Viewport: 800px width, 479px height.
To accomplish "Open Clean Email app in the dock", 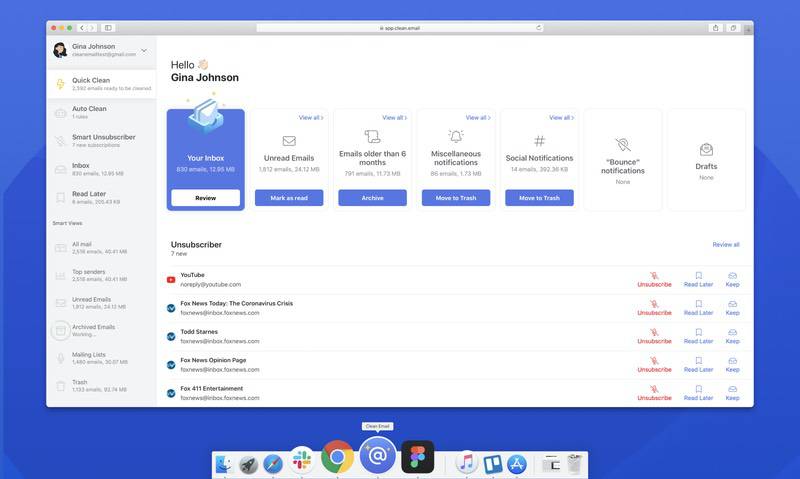I will point(378,455).
